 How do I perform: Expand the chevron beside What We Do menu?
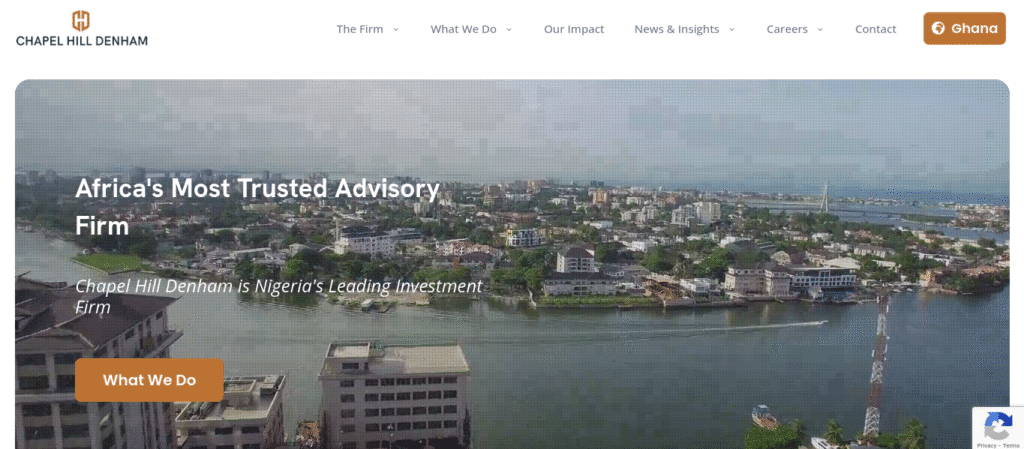(x=509, y=29)
